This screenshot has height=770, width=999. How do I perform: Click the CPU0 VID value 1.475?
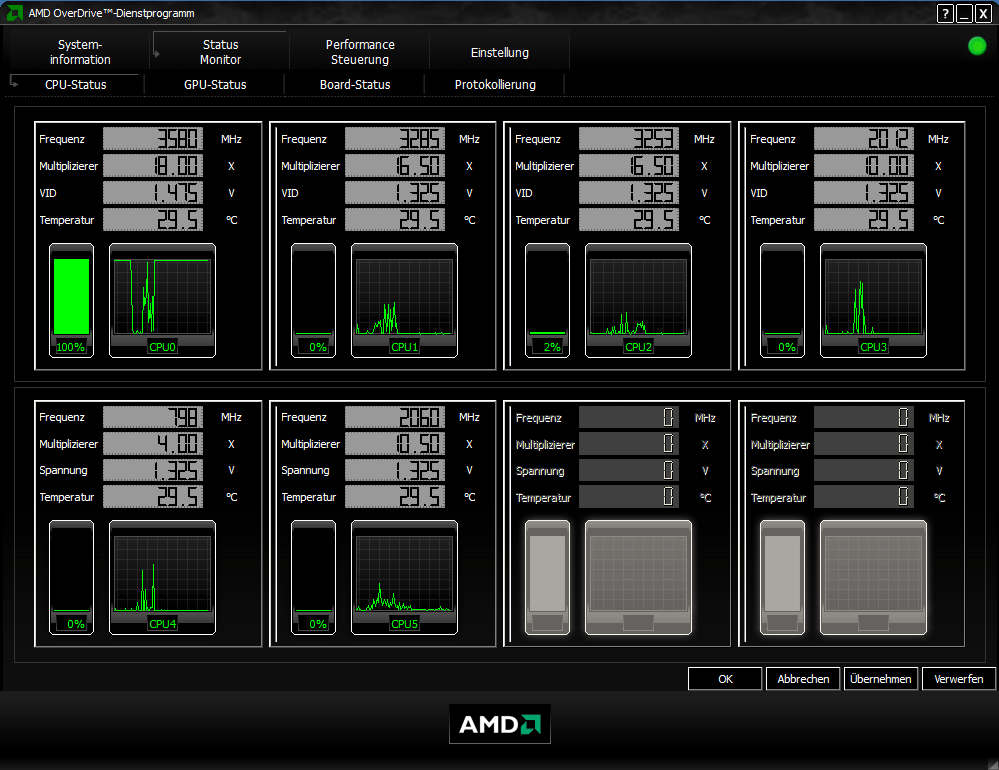(x=153, y=193)
